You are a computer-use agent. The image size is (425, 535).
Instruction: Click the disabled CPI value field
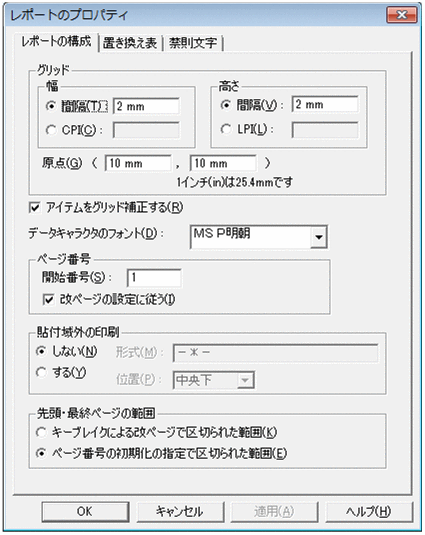[146, 130]
